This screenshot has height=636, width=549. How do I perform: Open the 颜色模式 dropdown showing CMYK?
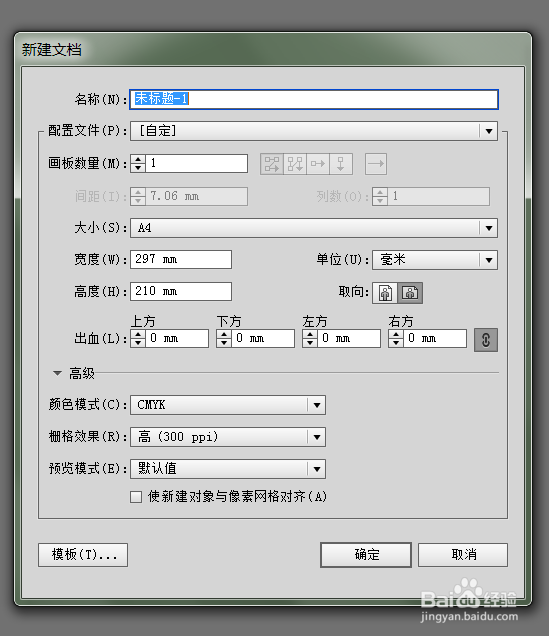(x=228, y=405)
